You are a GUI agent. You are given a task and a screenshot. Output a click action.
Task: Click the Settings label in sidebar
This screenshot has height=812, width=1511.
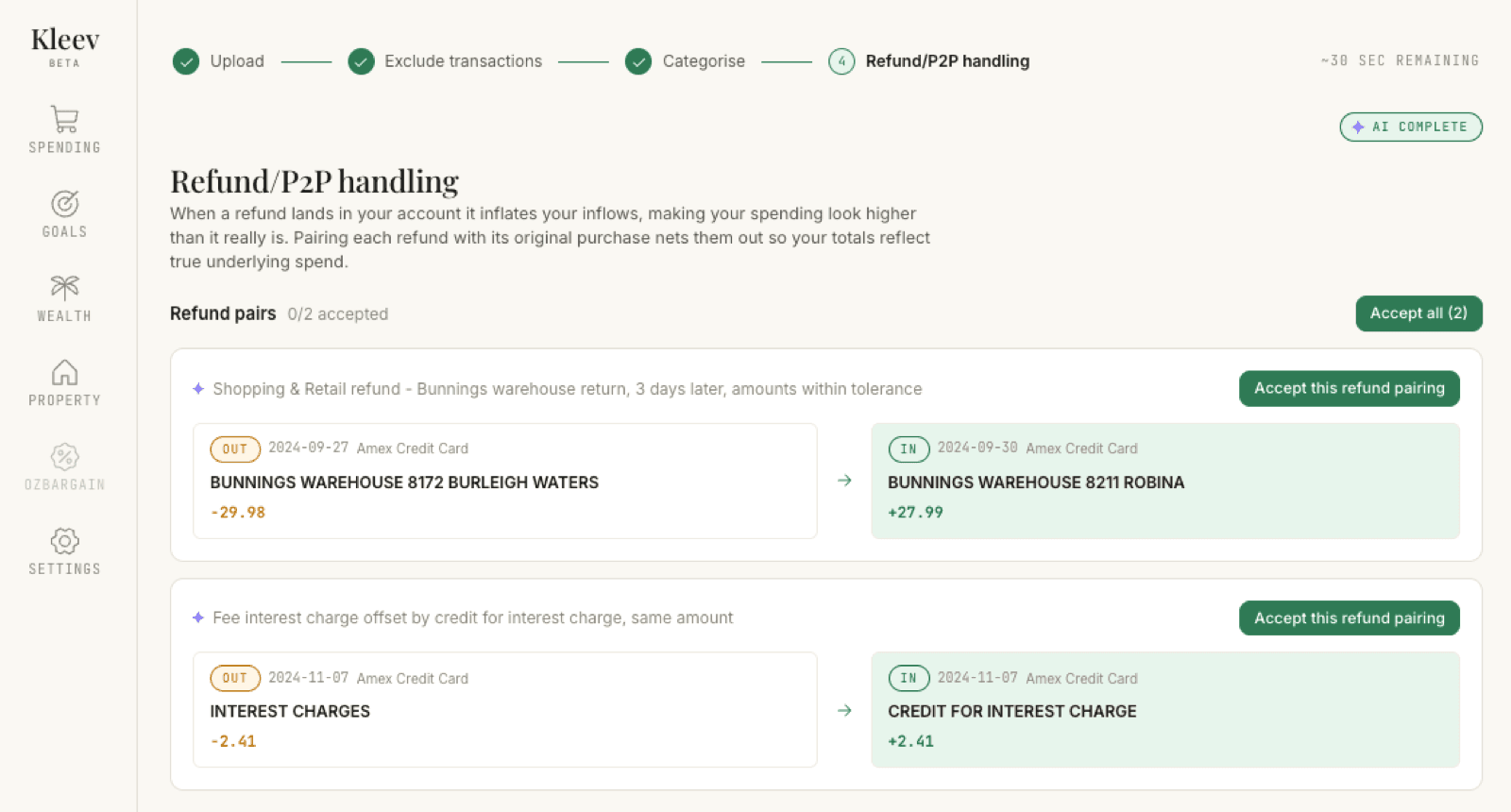click(64, 568)
